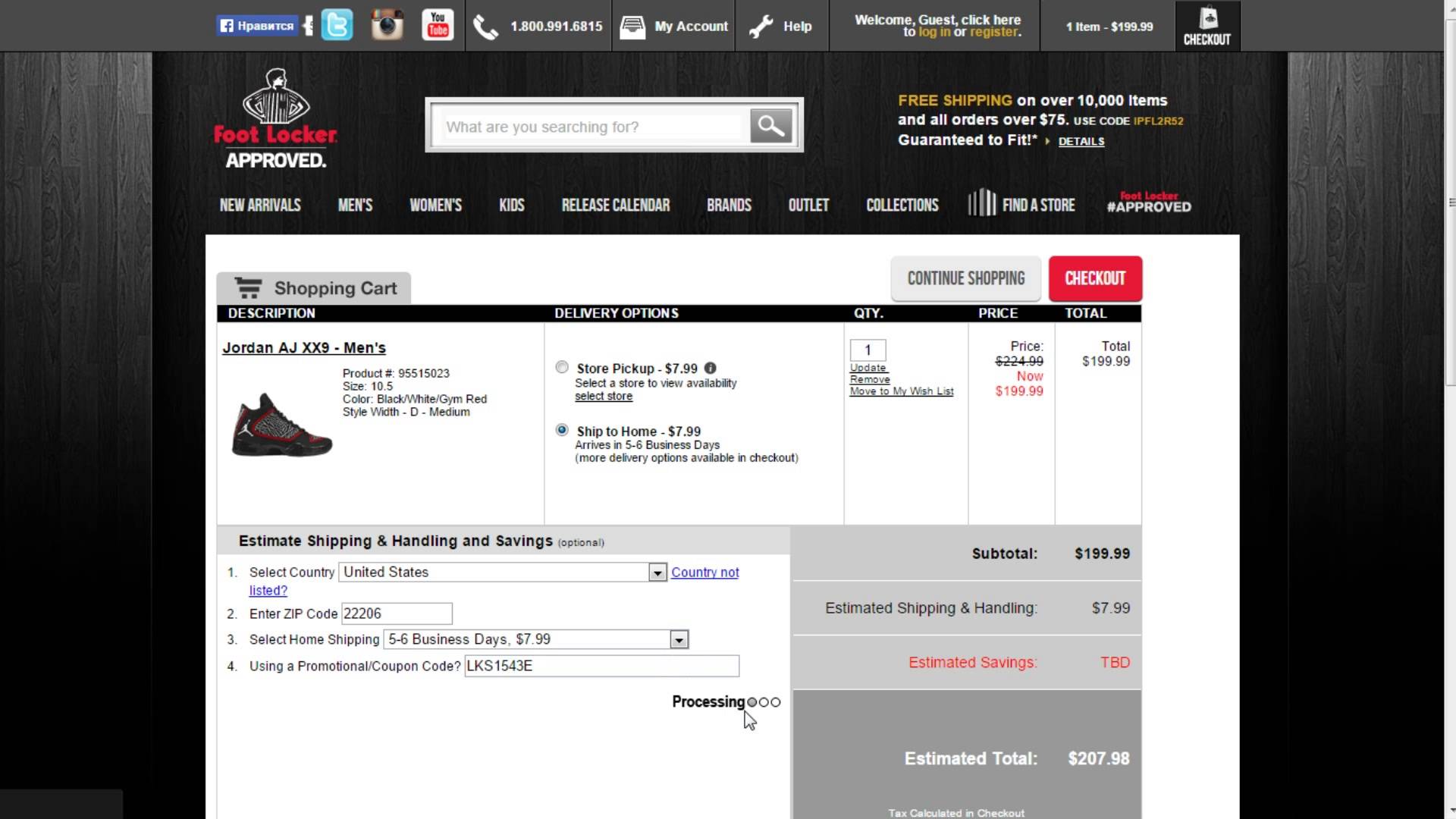
Task: Click the ZIP code input field
Action: click(x=397, y=613)
